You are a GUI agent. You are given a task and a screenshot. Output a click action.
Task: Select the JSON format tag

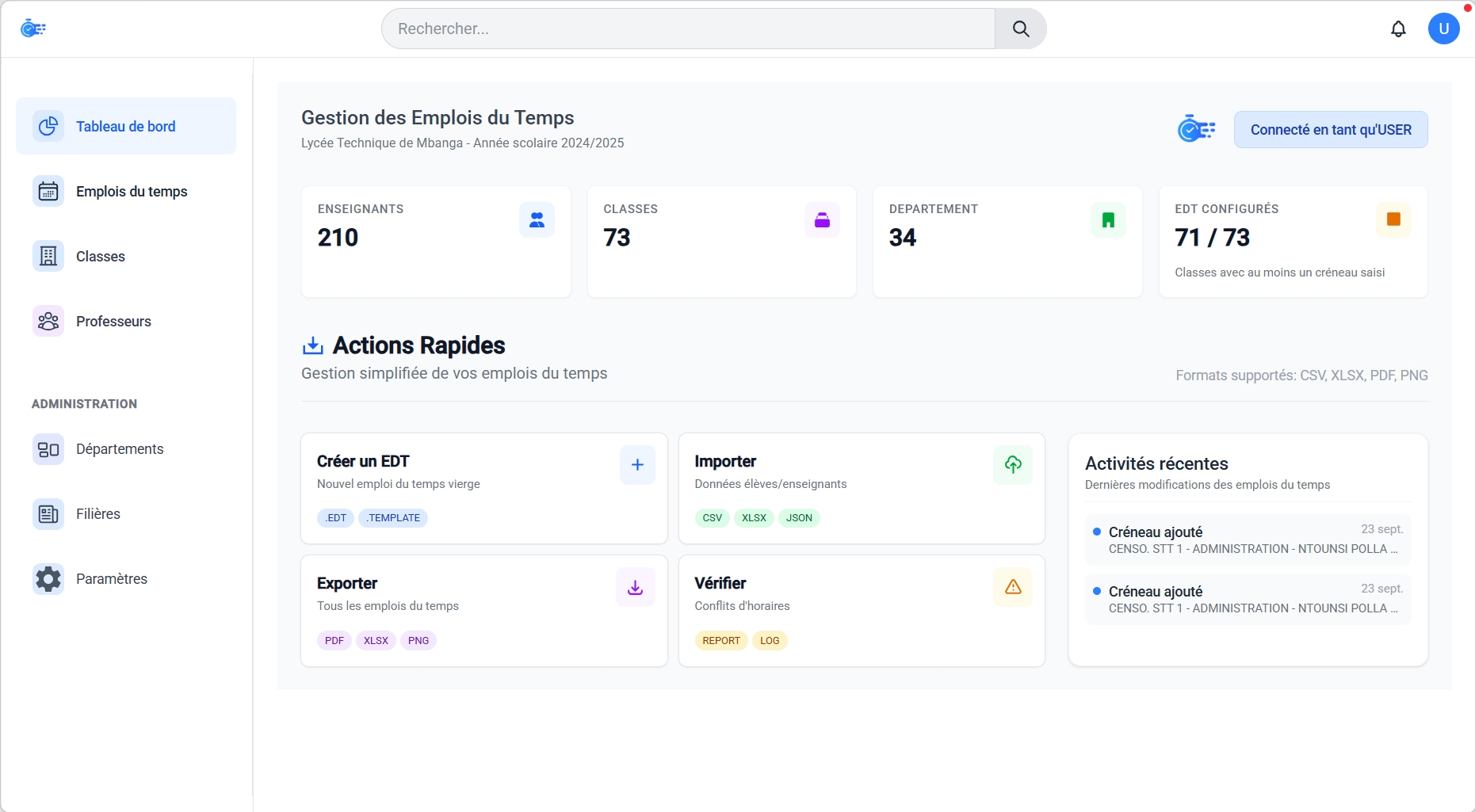799,518
